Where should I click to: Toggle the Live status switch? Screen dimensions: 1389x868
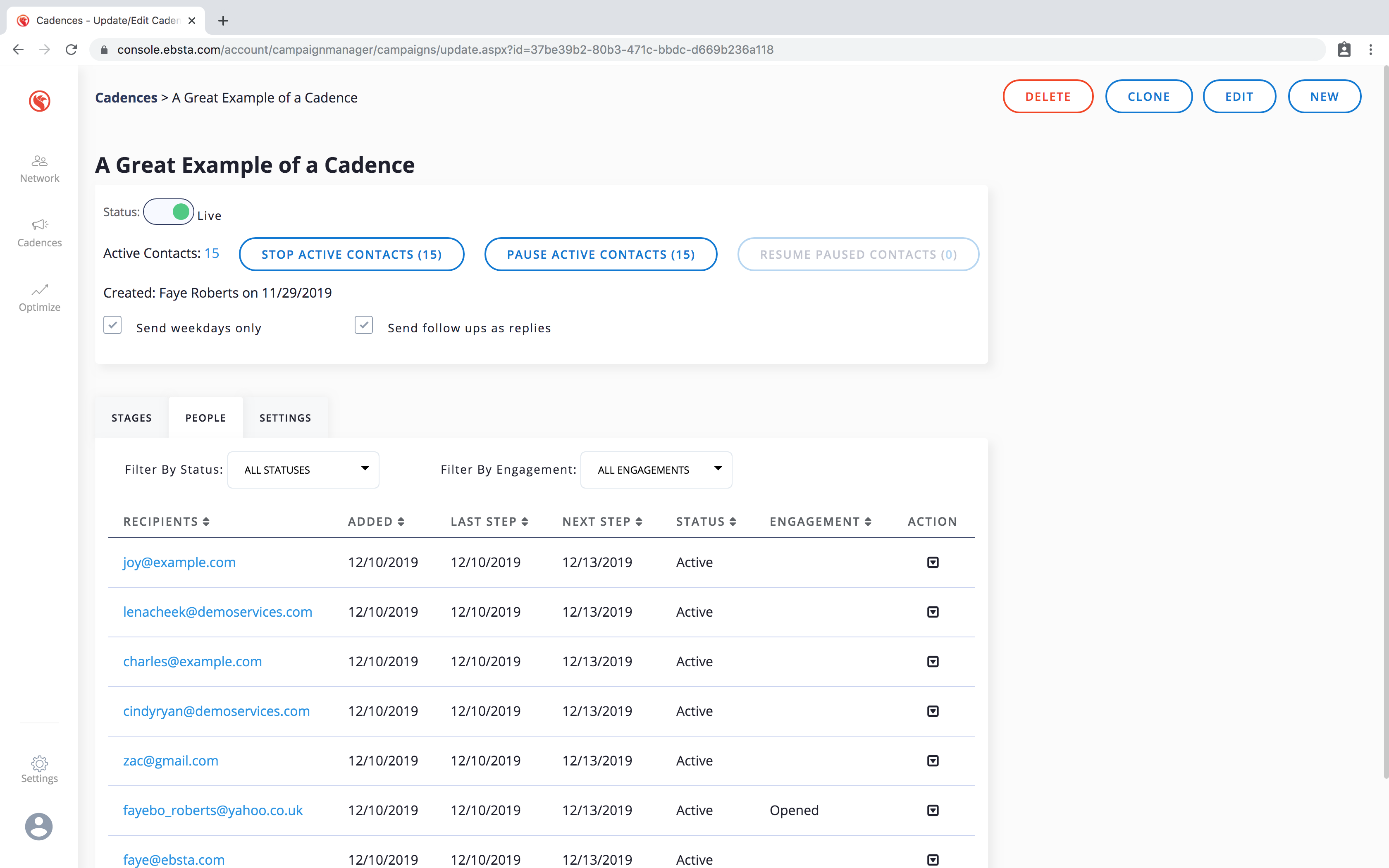point(169,212)
